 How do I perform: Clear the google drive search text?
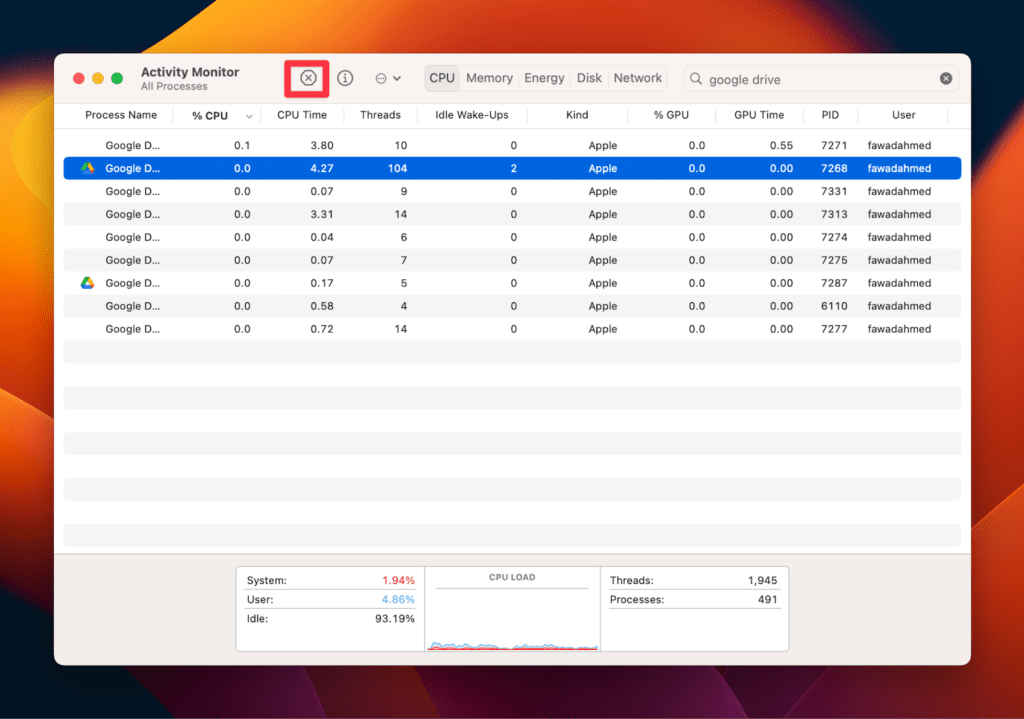946,78
